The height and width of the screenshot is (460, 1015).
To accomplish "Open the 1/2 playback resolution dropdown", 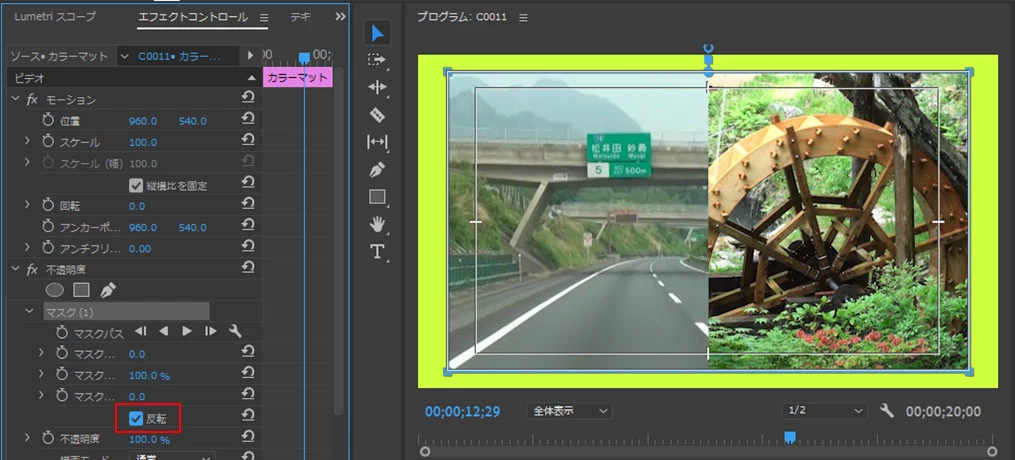I will pyautogui.click(x=824, y=411).
